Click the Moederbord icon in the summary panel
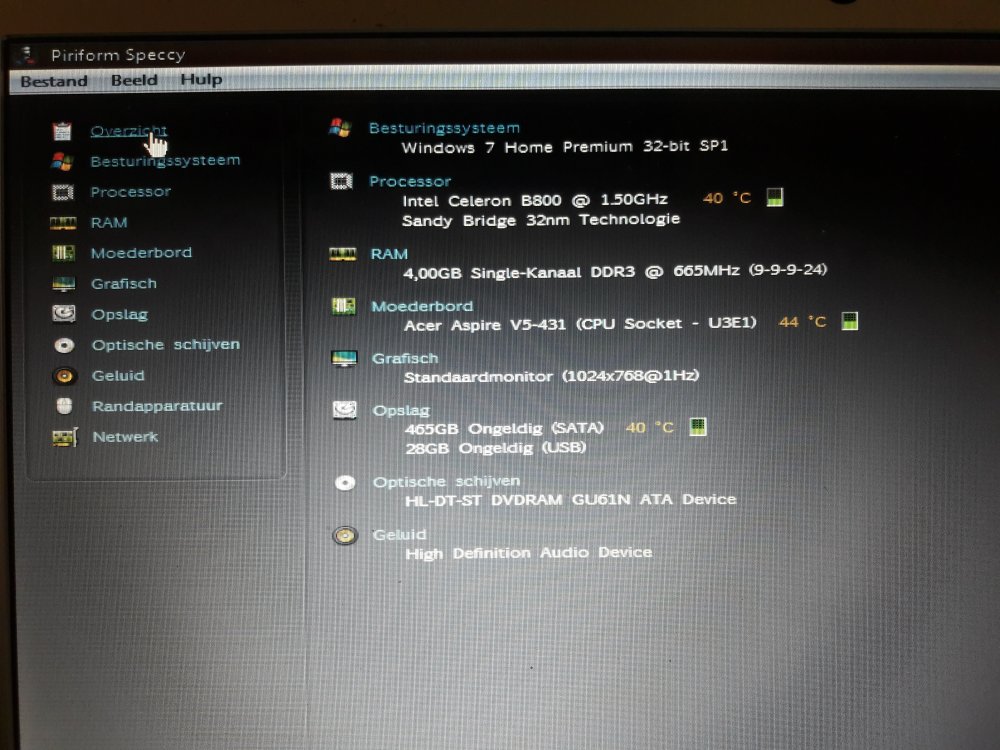 click(x=344, y=306)
